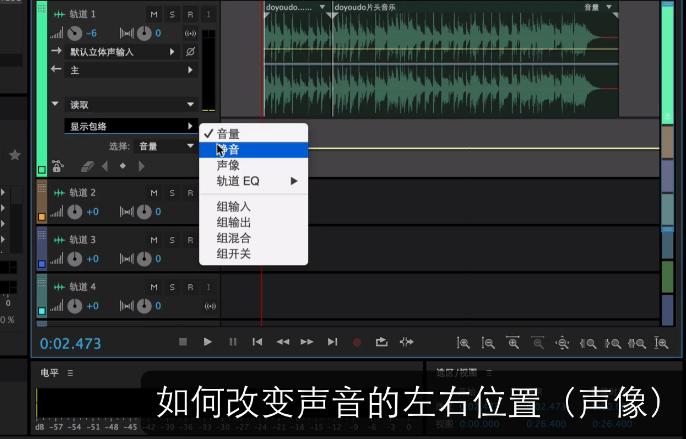Screen dimensions: 686x439
Task: Click the 轨道 3 pan knob
Action: (144, 259)
